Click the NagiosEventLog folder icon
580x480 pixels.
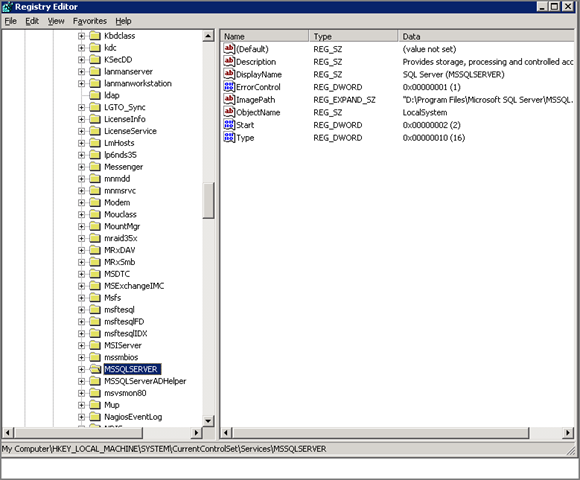95,417
